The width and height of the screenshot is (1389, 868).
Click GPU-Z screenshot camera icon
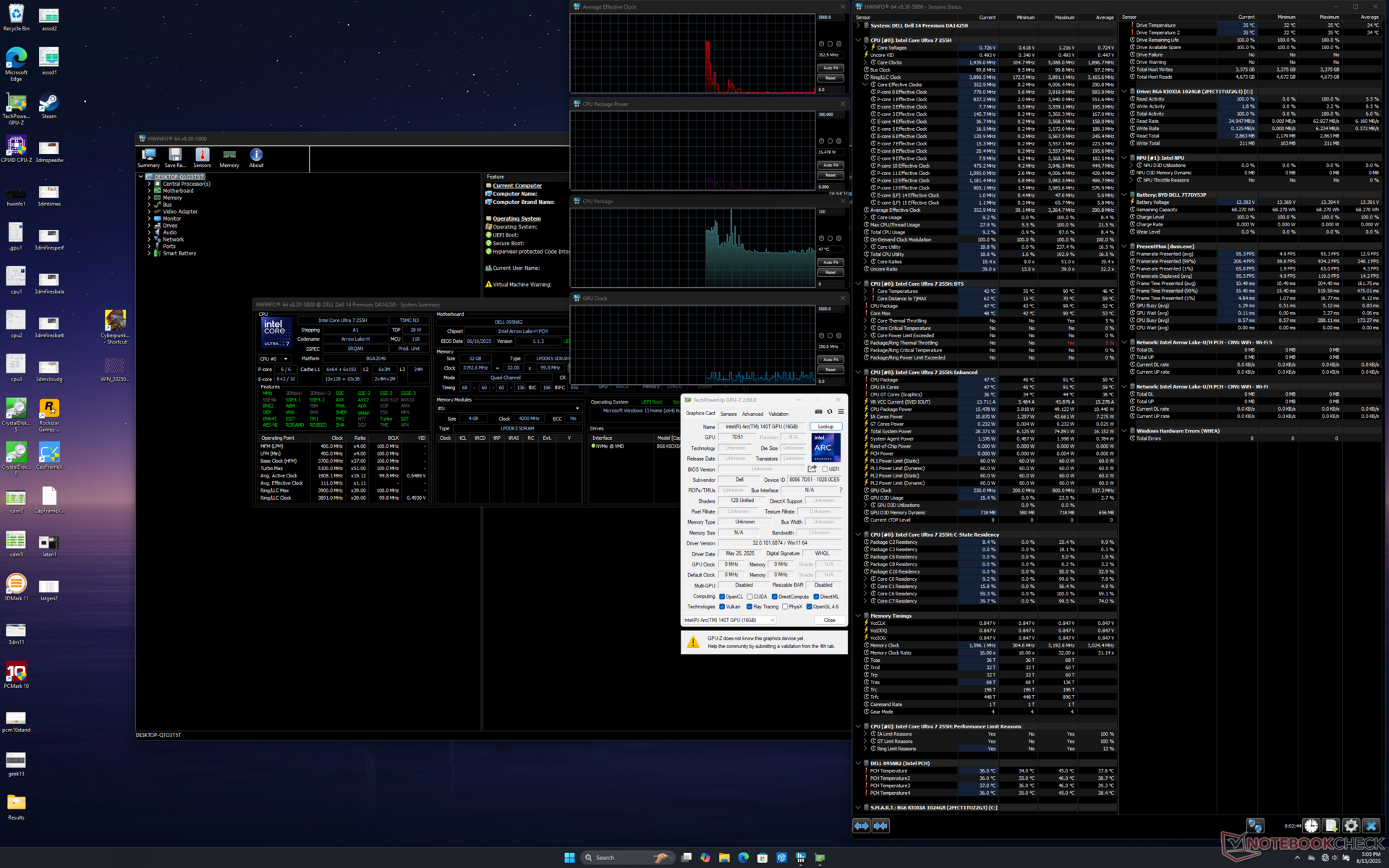(x=818, y=412)
